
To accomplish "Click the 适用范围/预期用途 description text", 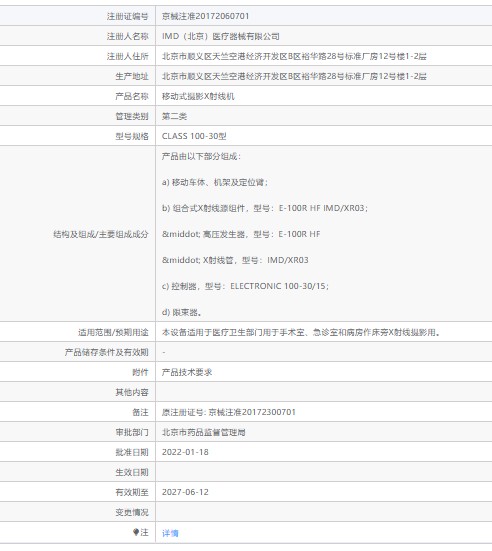I will tap(301, 332).
